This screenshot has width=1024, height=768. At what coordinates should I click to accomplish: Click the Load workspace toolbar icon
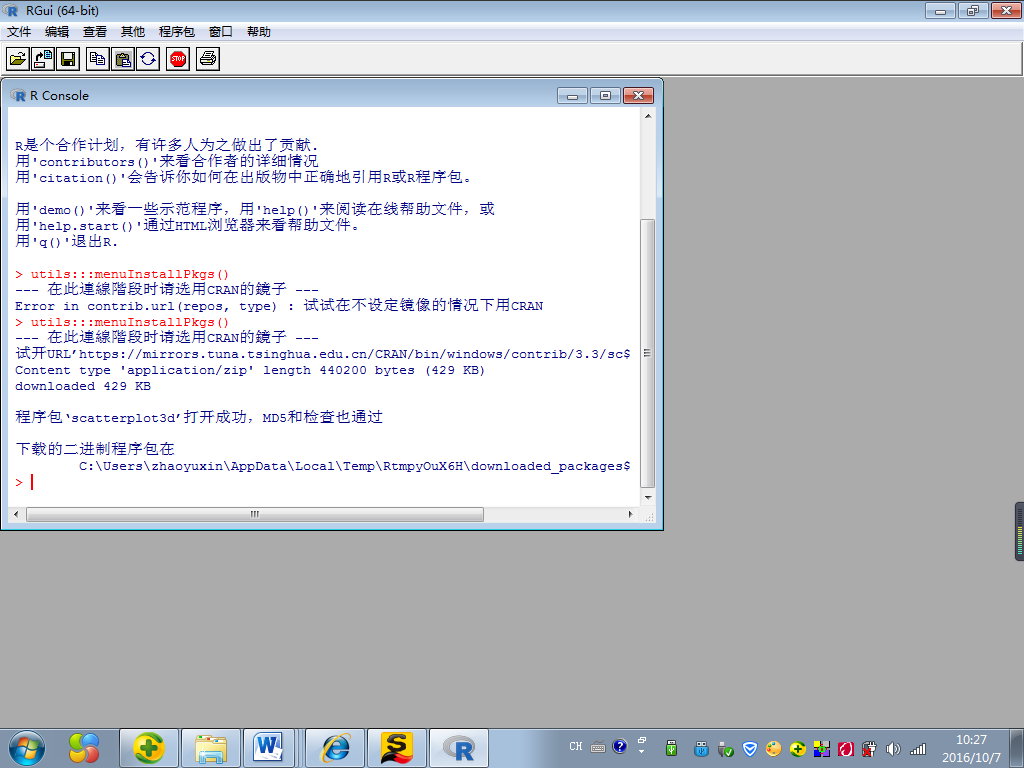pos(42,59)
